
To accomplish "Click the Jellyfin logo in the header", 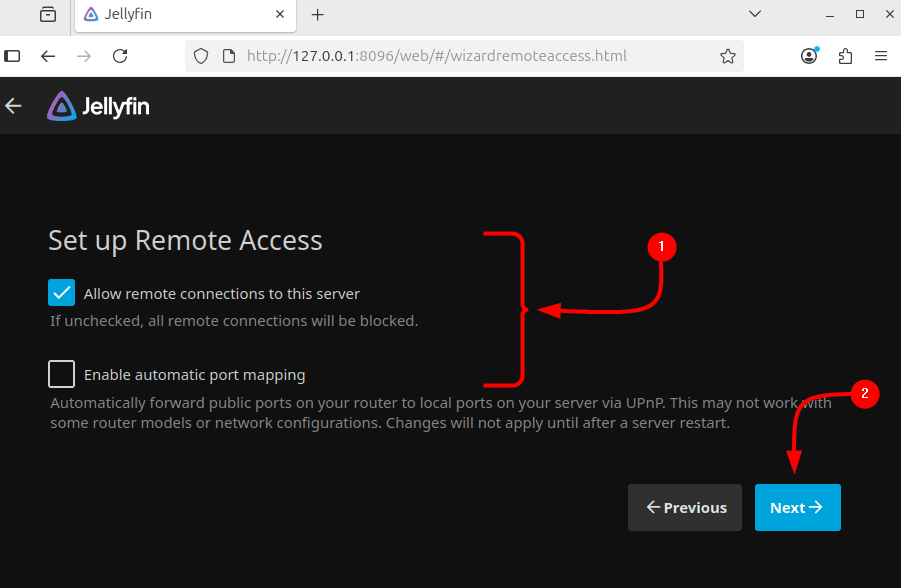I will 98,106.
